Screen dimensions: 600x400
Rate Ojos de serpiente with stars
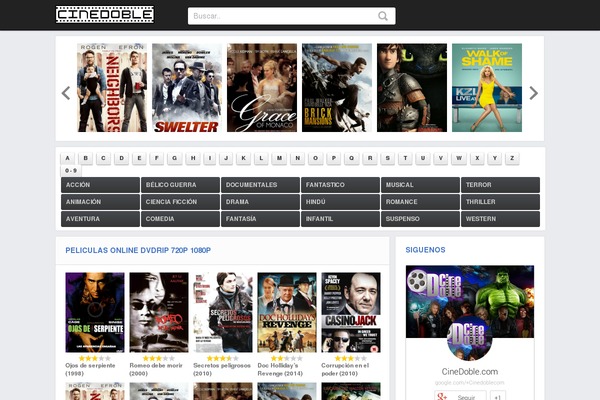[x=95, y=358]
